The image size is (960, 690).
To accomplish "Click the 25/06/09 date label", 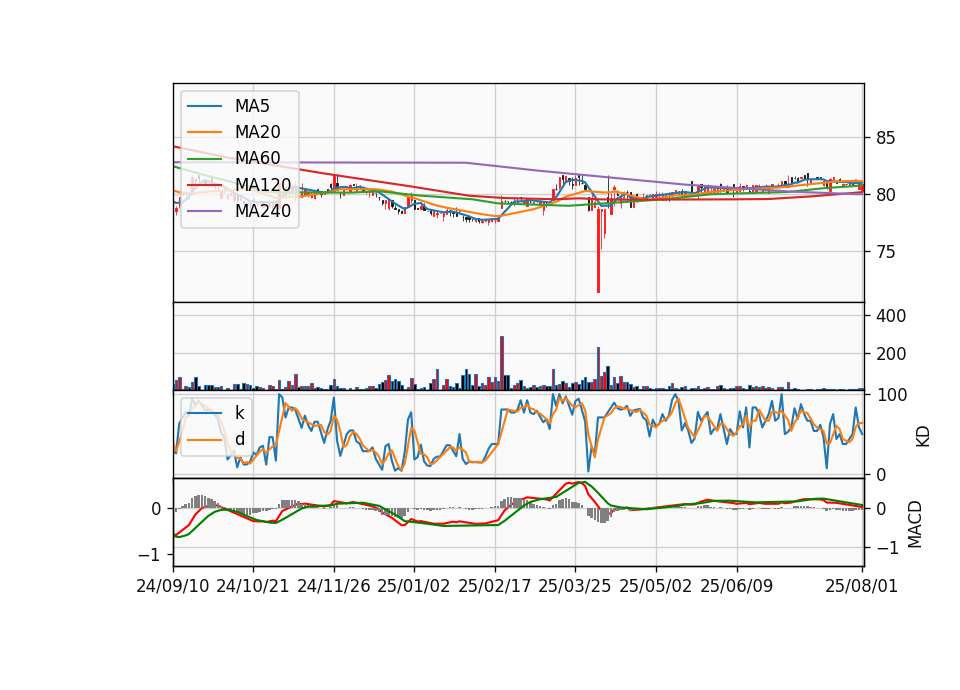I will point(737,586).
